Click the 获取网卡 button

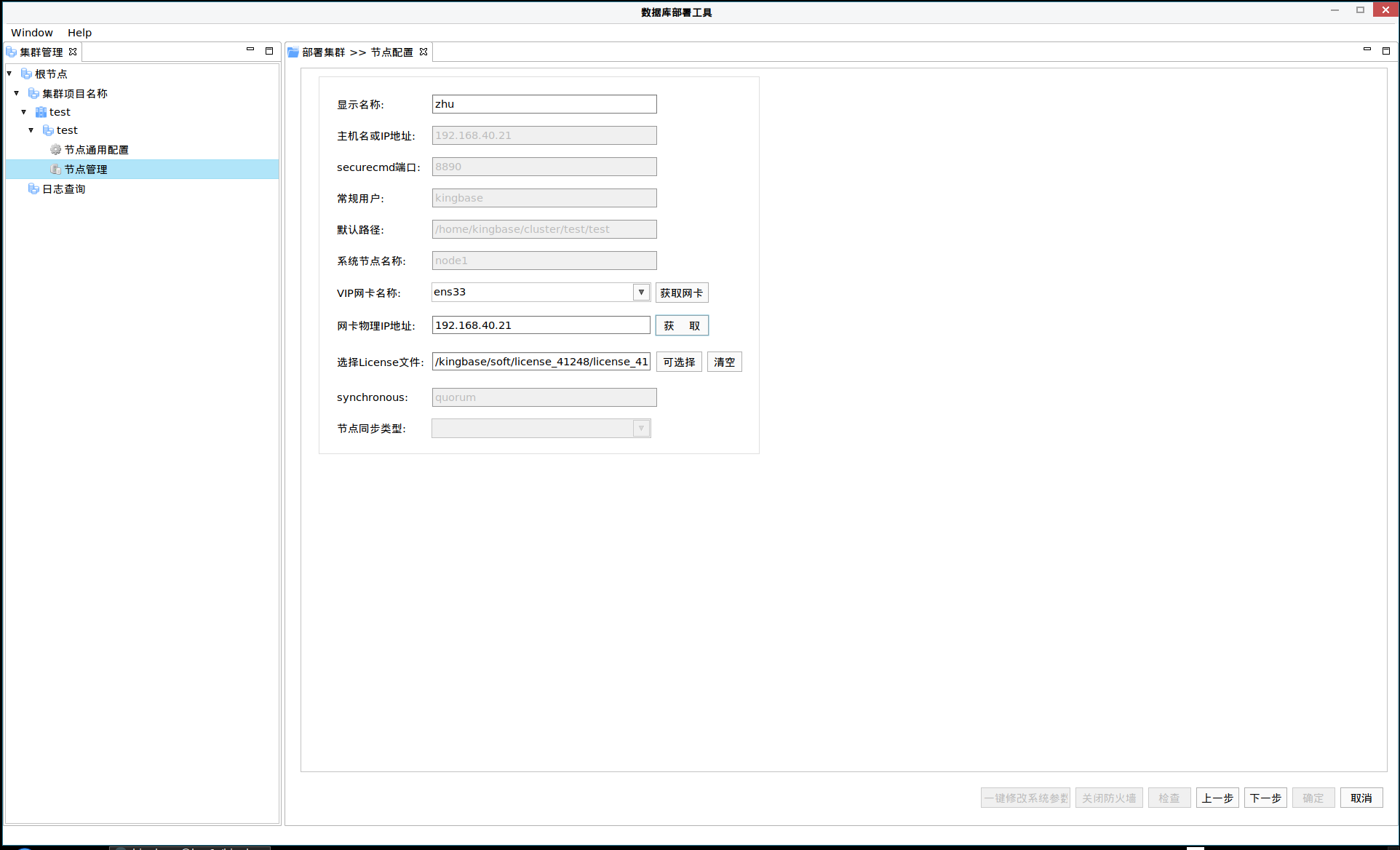pos(681,293)
